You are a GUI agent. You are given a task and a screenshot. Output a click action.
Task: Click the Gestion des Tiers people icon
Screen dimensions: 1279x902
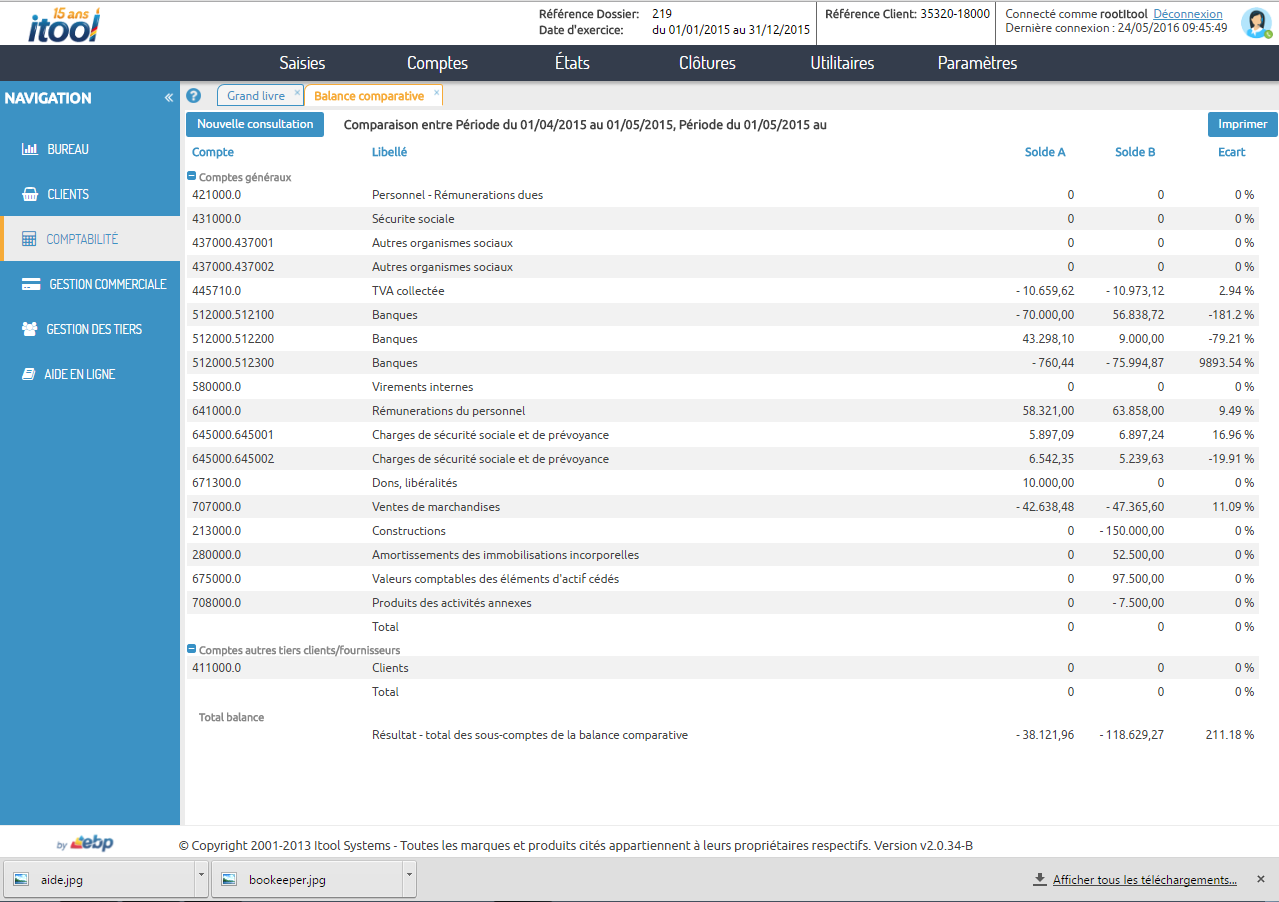coord(30,329)
